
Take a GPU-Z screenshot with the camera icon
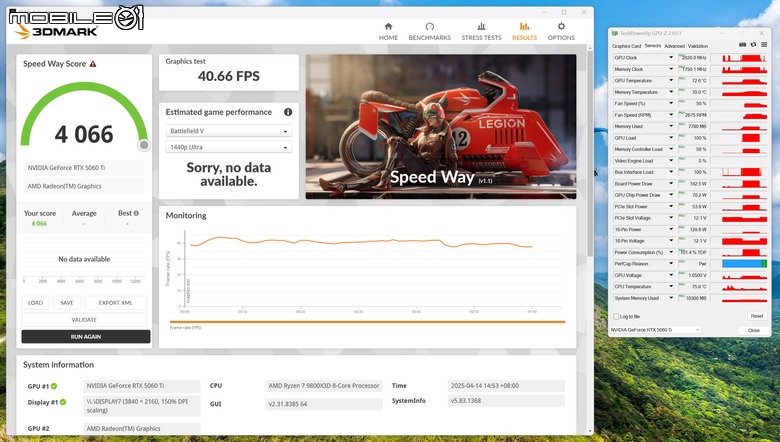click(742, 45)
